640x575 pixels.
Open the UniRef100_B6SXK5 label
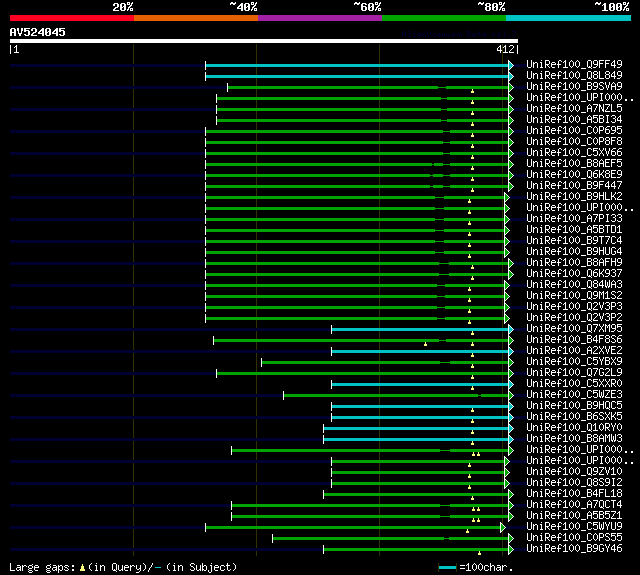(574, 417)
